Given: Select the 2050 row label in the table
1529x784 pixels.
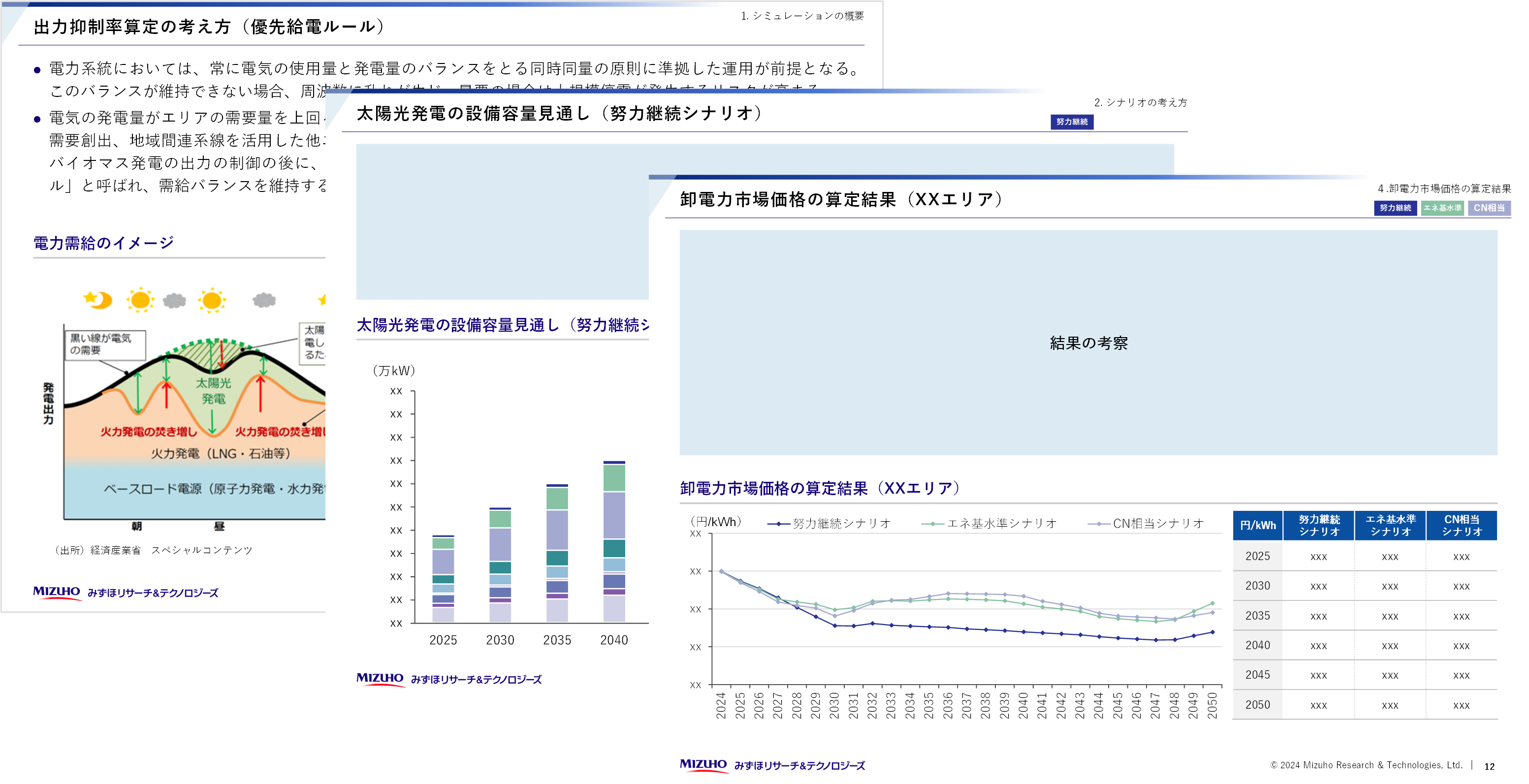Looking at the screenshot, I should (x=1257, y=704).
